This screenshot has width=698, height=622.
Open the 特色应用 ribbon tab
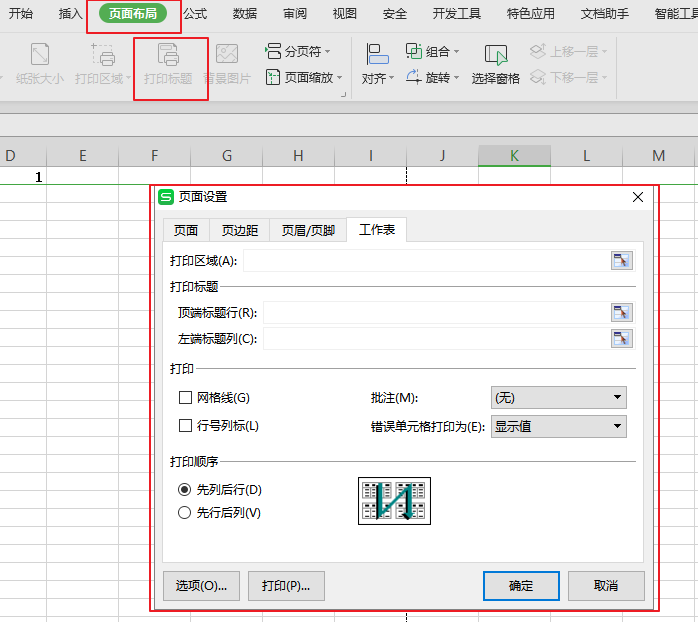pos(531,14)
